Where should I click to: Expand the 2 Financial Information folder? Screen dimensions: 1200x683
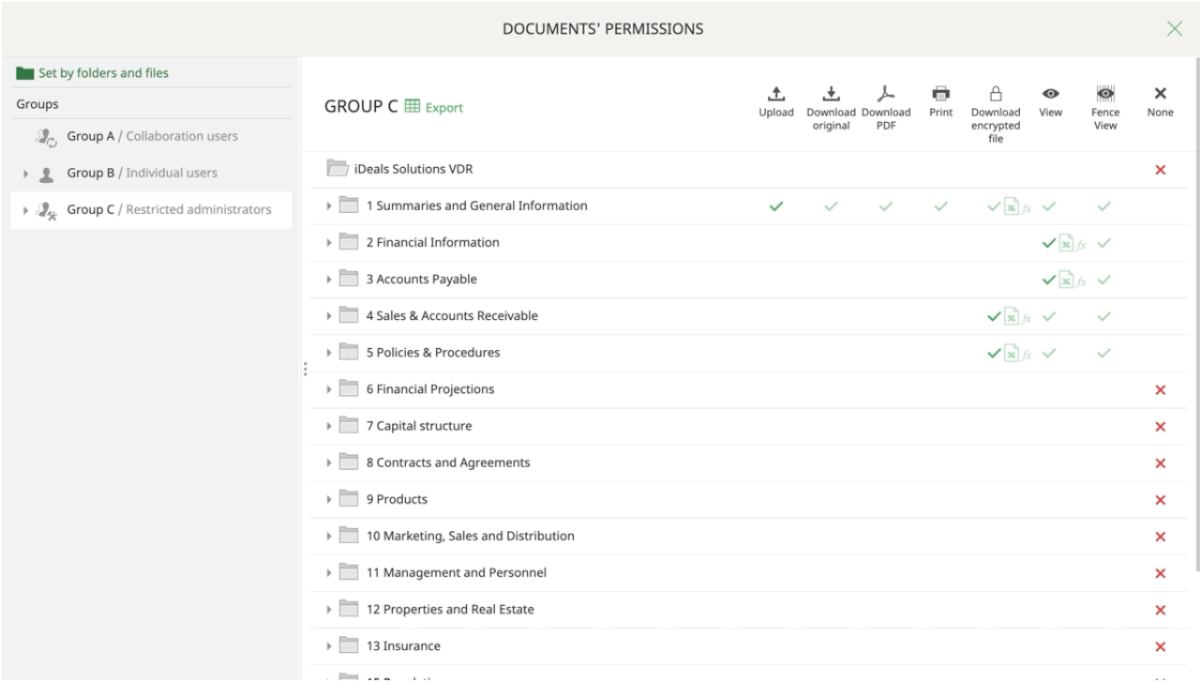tap(327, 242)
